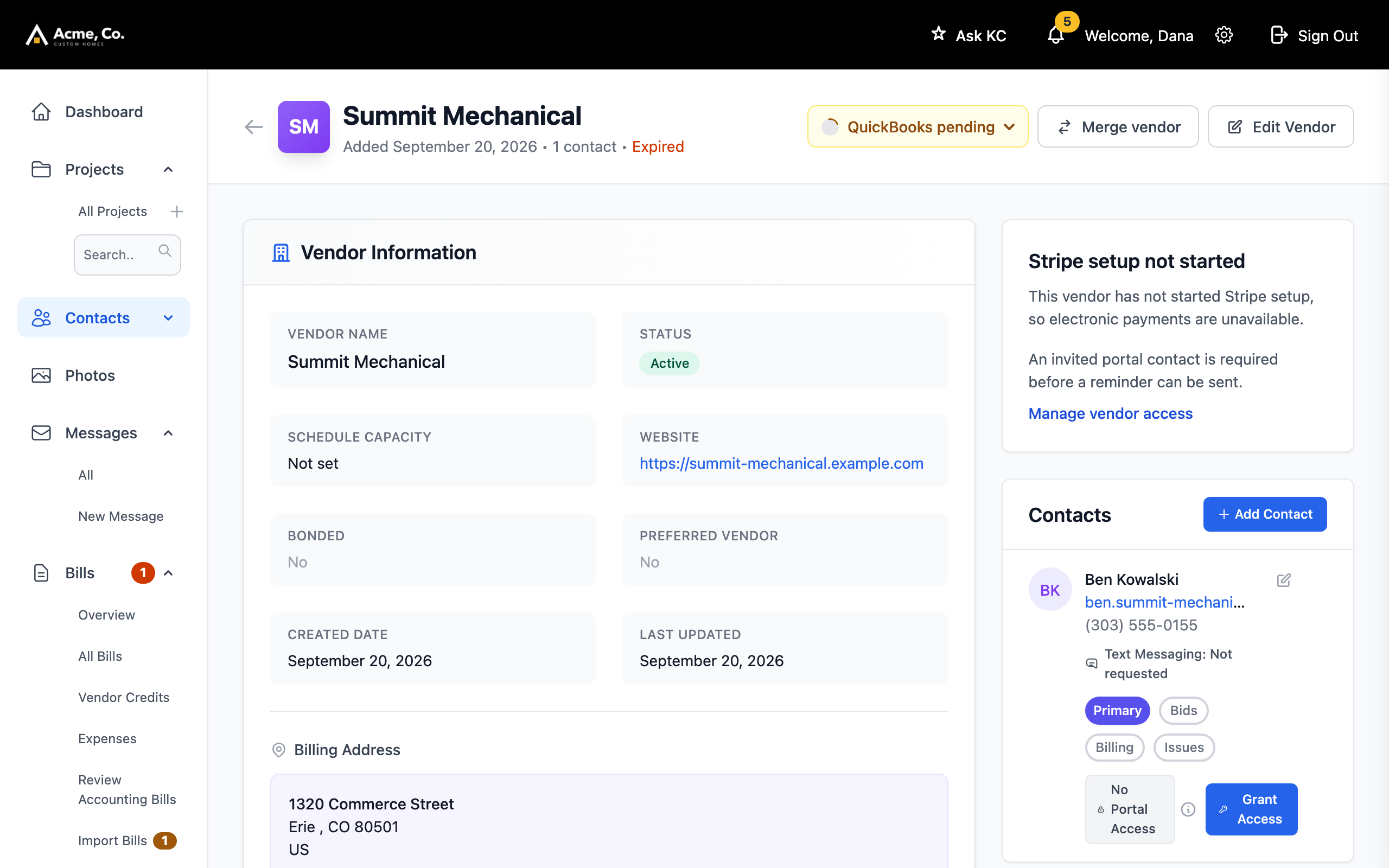Viewport: 1389px width, 868px height.
Task: Collapse the Messages section chevron
Action: tap(168, 433)
